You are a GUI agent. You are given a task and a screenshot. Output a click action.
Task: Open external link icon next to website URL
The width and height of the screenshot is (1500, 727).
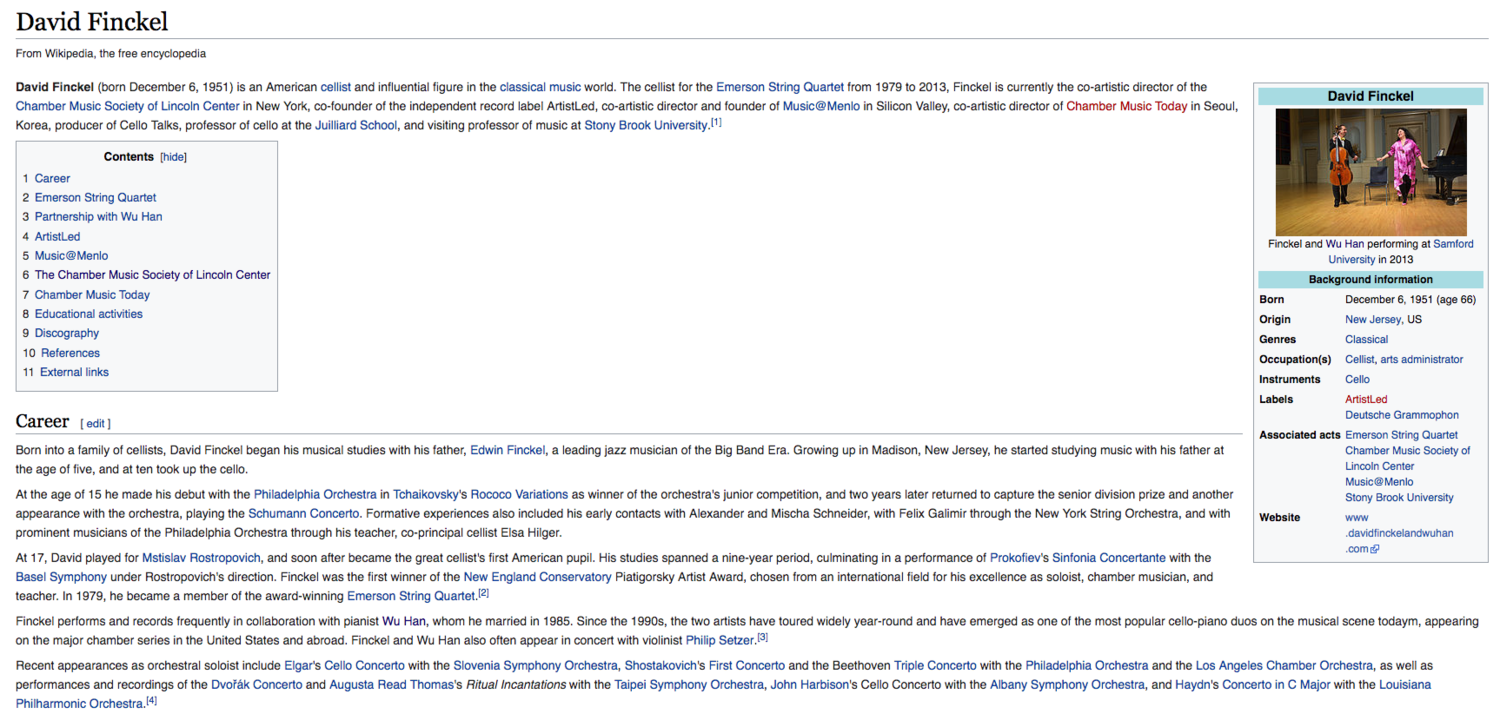click(x=1375, y=549)
